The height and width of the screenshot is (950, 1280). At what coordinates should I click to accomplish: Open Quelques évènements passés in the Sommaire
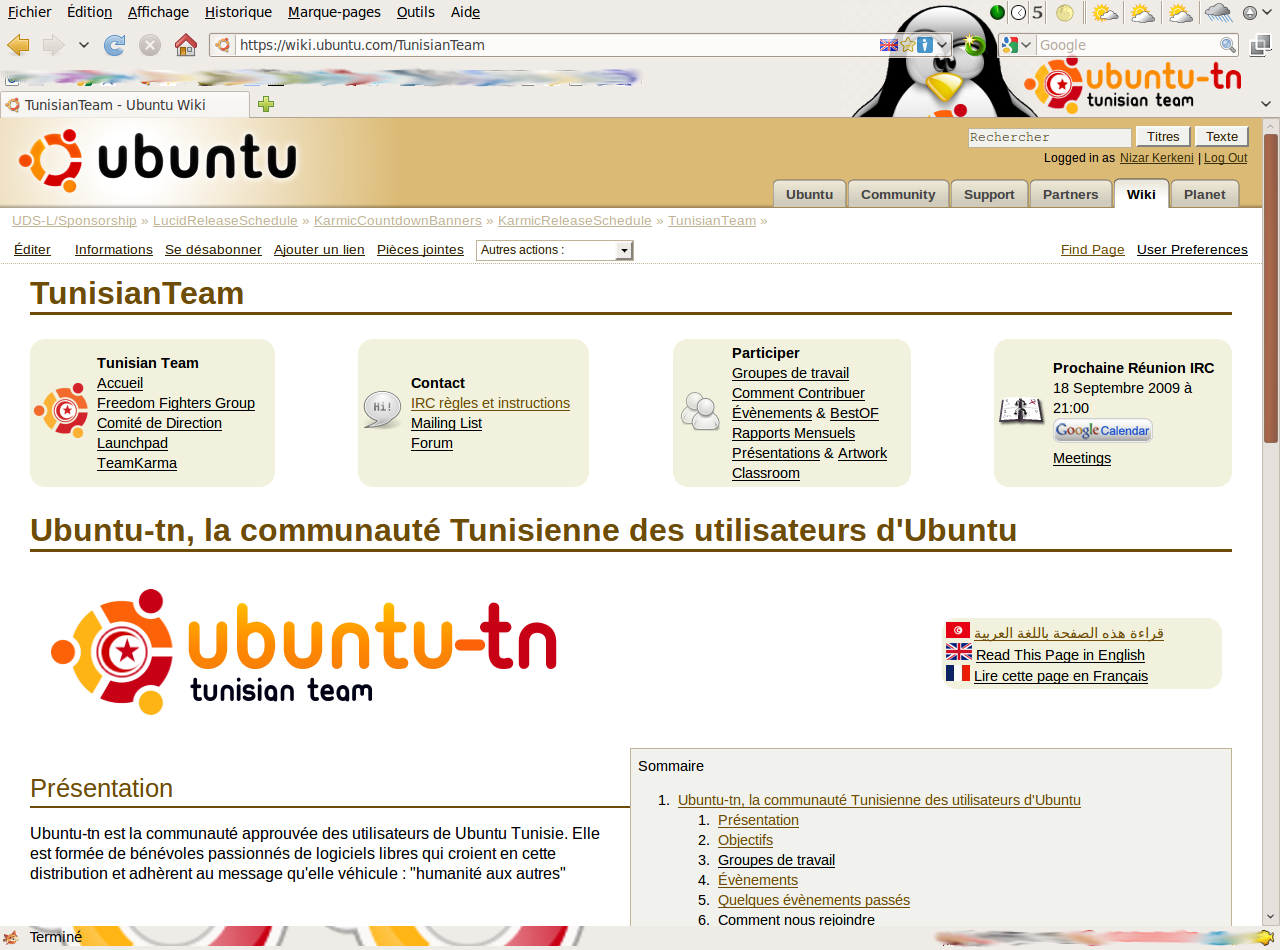click(x=814, y=900)
